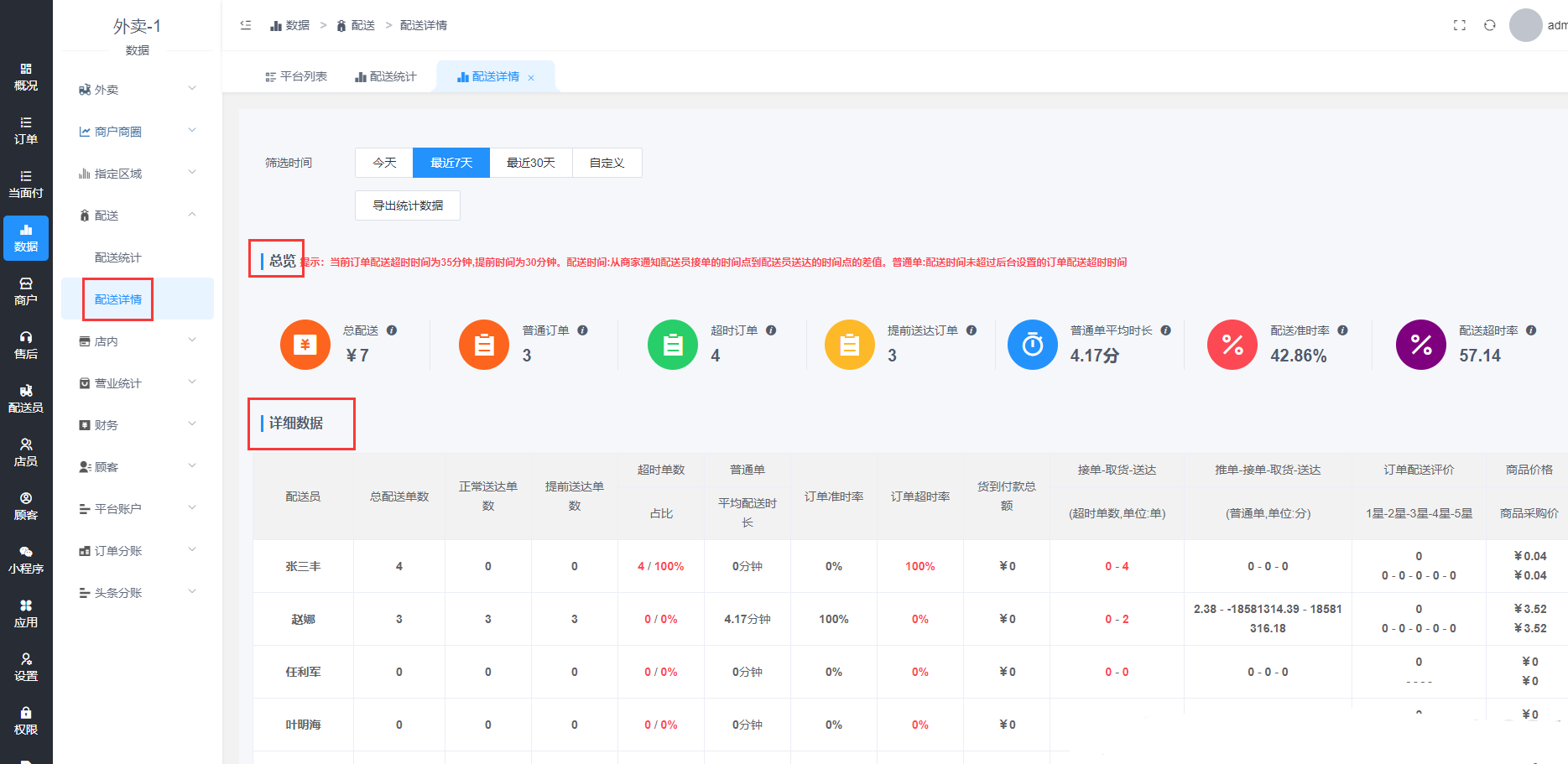This screenshot has height=764, width=1568.
Task: Click the refresh page icon
Action: (x=1490, y=25)
